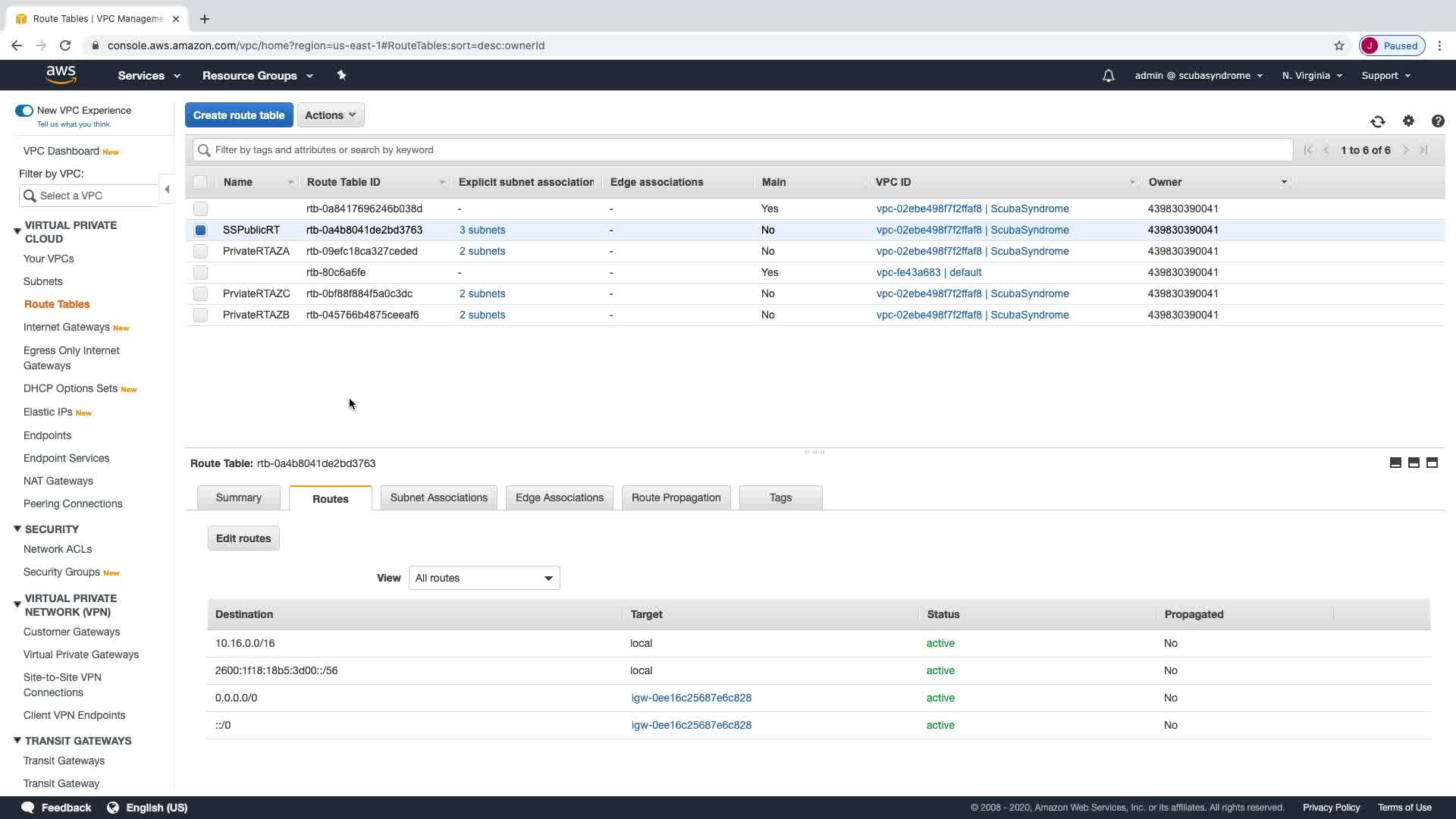
Task: Open the Actions dropdown menu
Action: [x=331, y=115]
